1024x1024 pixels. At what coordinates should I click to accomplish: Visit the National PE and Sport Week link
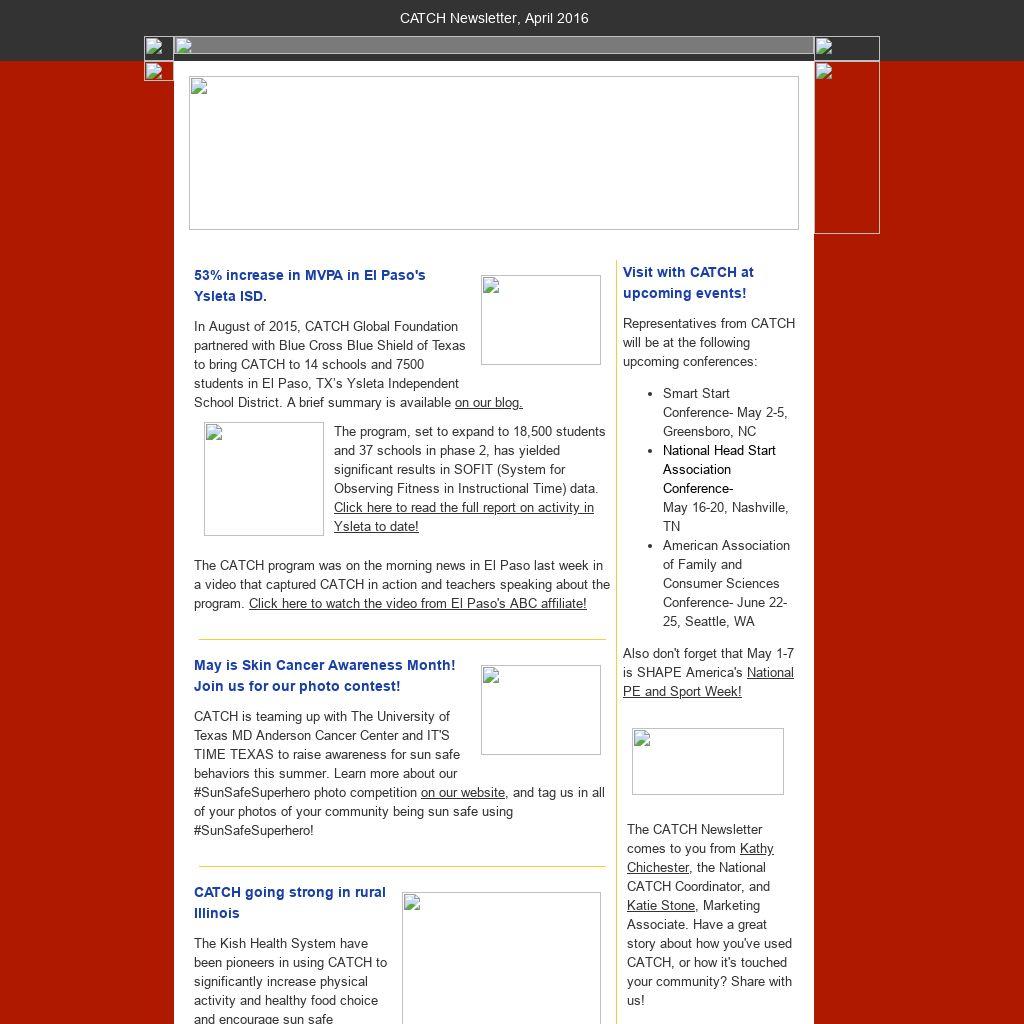tap(708, 682)
